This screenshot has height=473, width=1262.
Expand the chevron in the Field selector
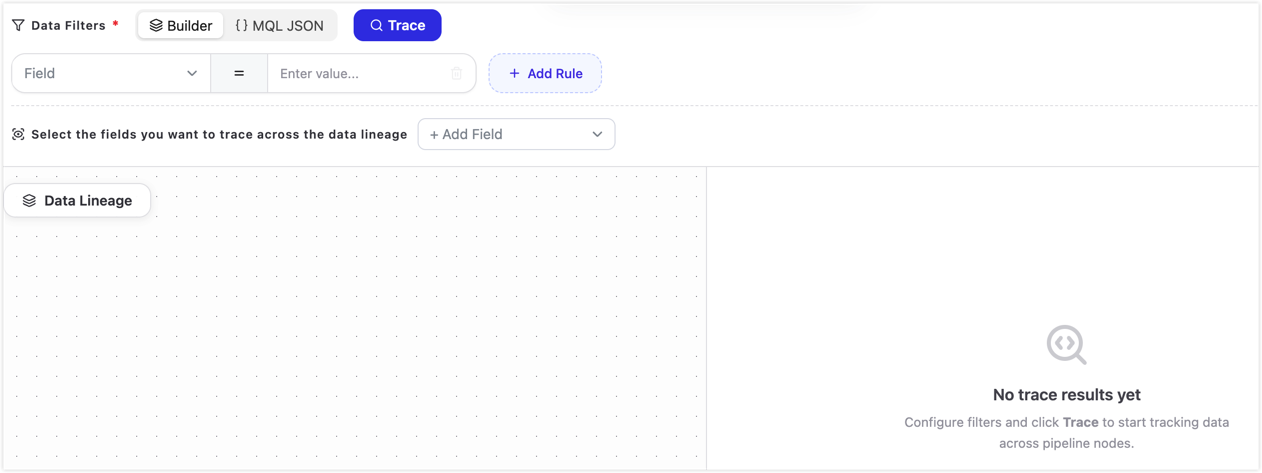[192, 73]
